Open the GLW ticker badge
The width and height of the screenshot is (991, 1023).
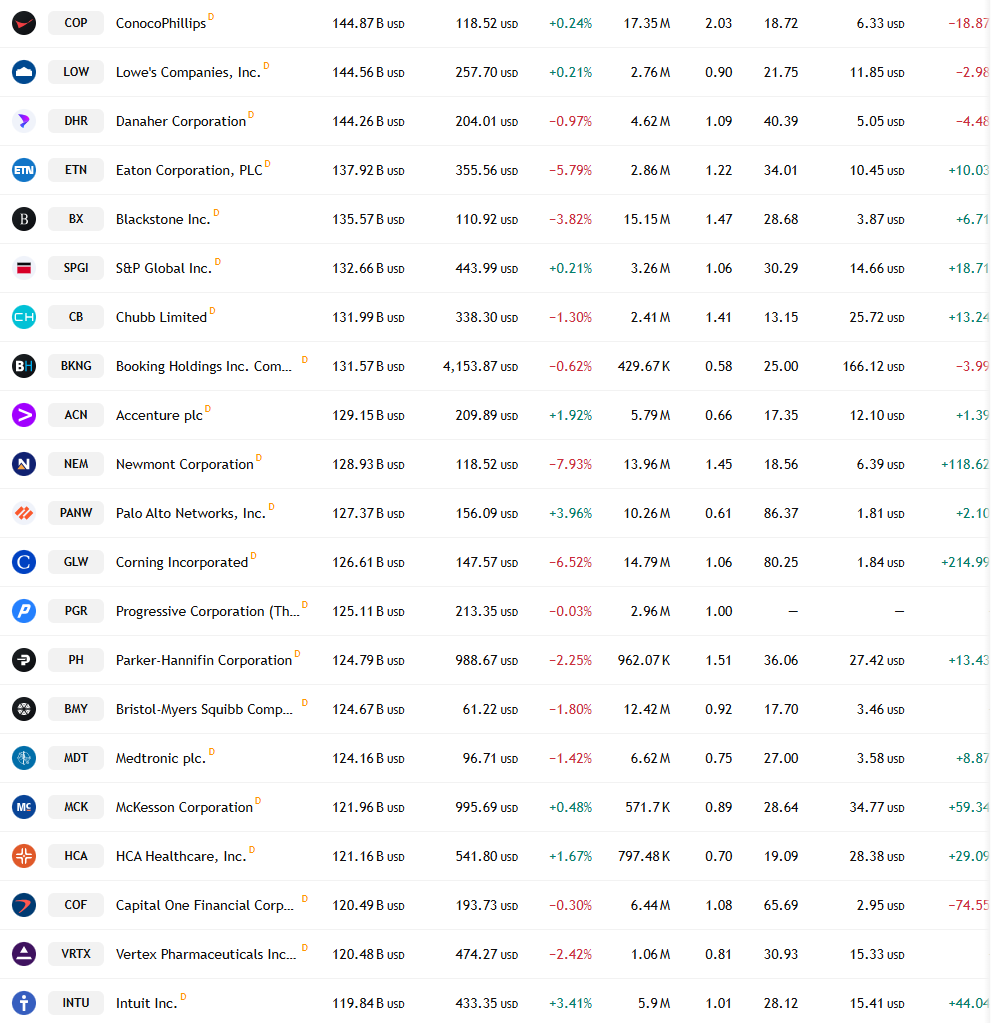[76, 562]
